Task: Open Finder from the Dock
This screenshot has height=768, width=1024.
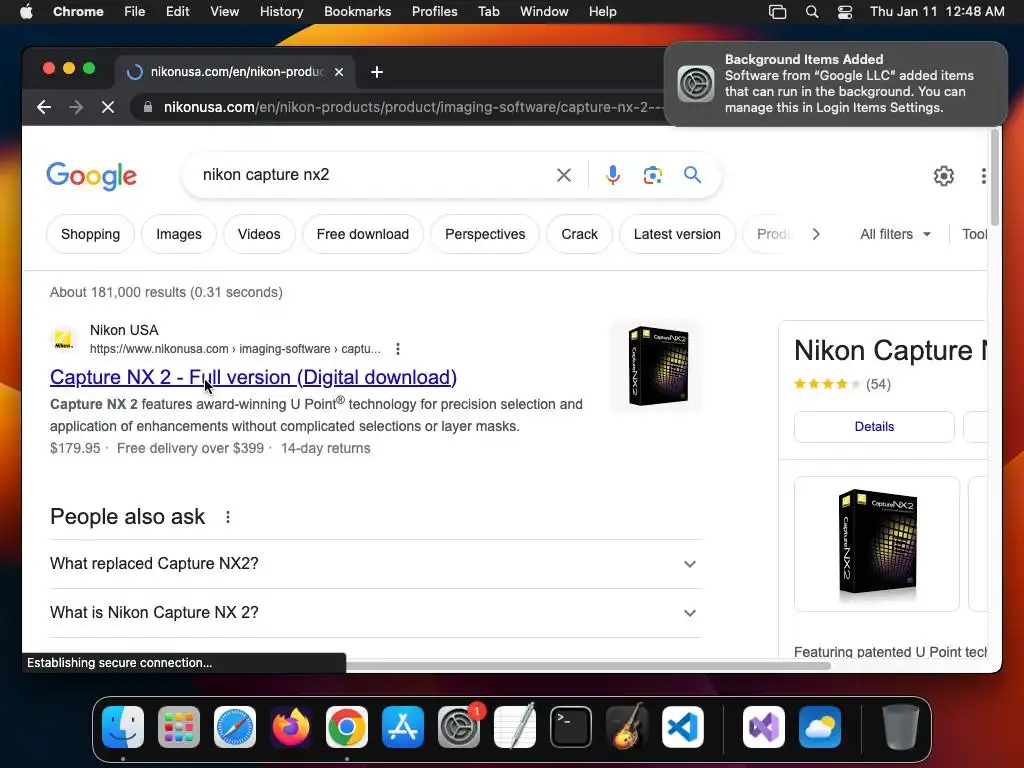Action: [123, 727]
